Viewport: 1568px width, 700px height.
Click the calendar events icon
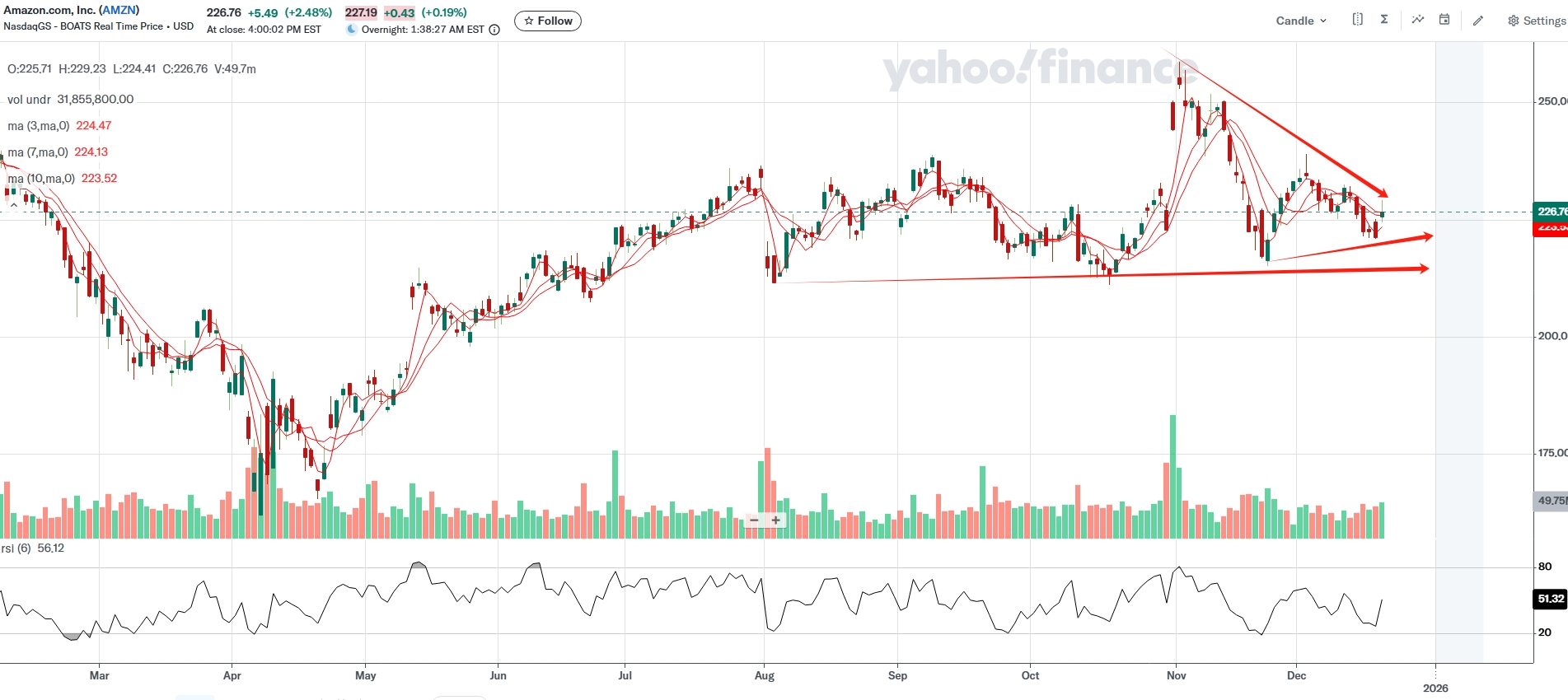(x=1444, y=20)
